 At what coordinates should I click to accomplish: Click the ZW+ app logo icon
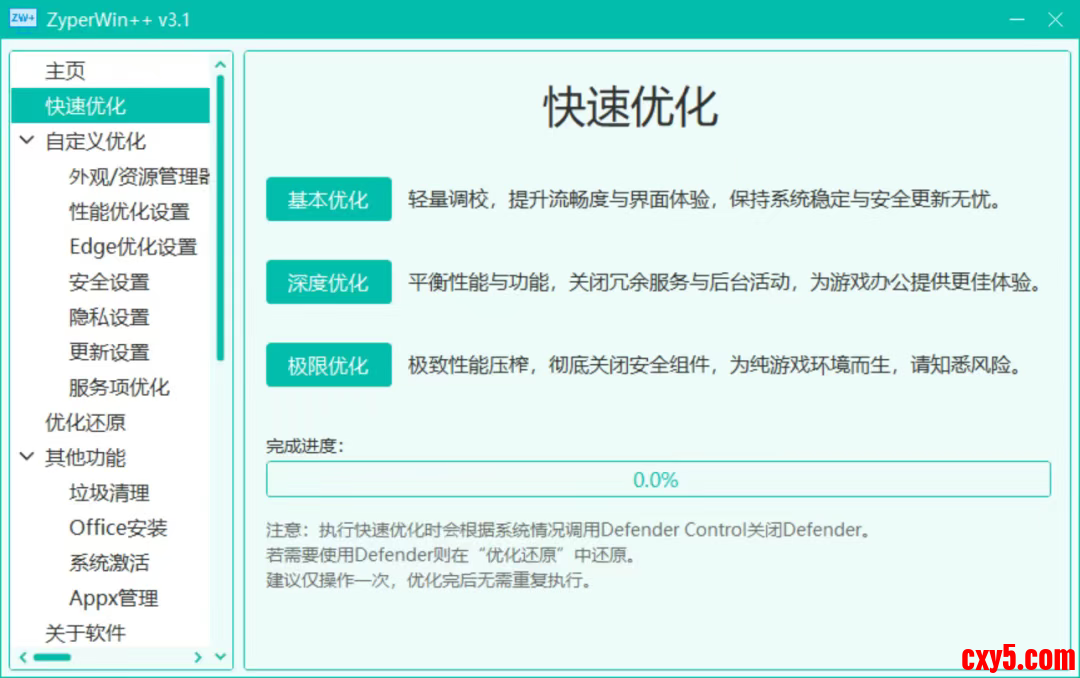tap(23, 19)
